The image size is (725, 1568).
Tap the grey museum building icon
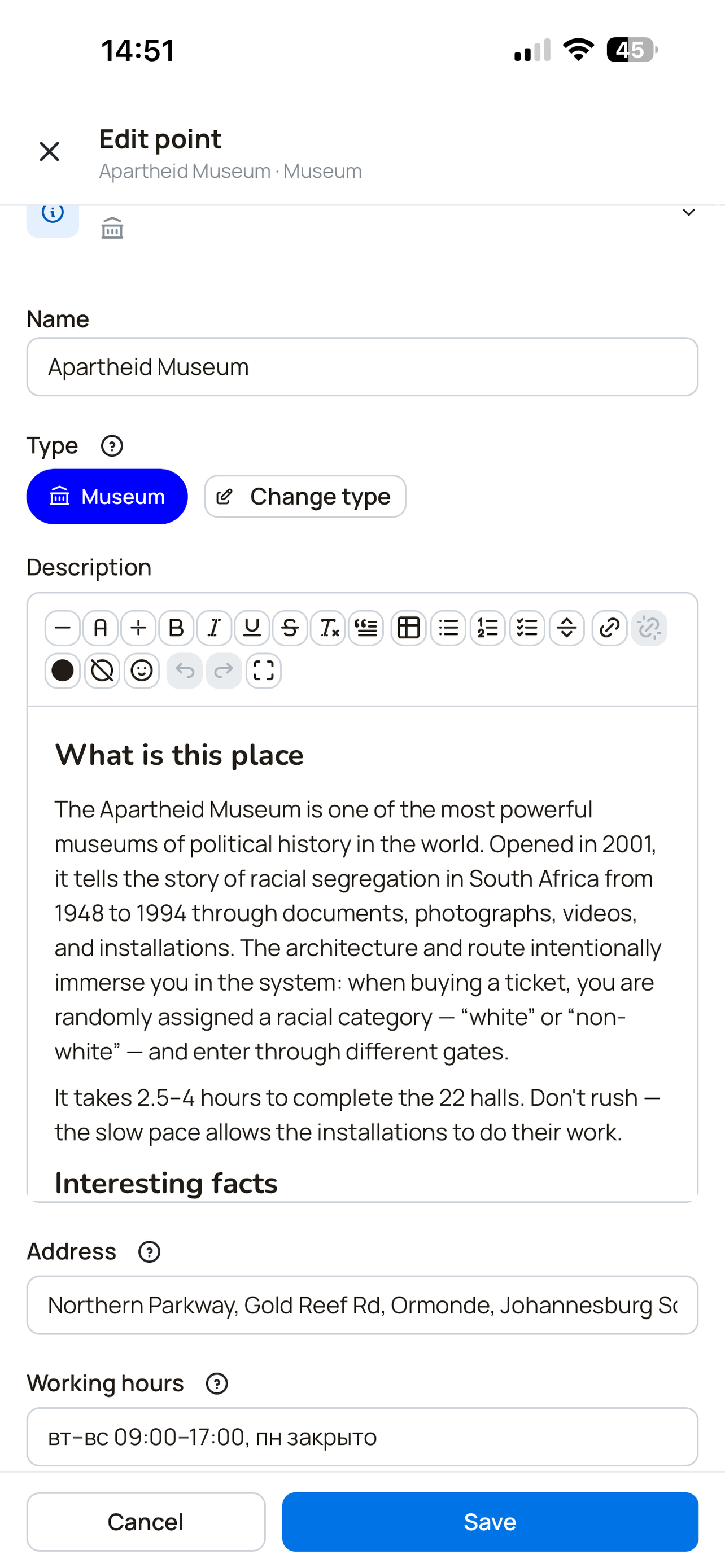[x=112, y=227]
